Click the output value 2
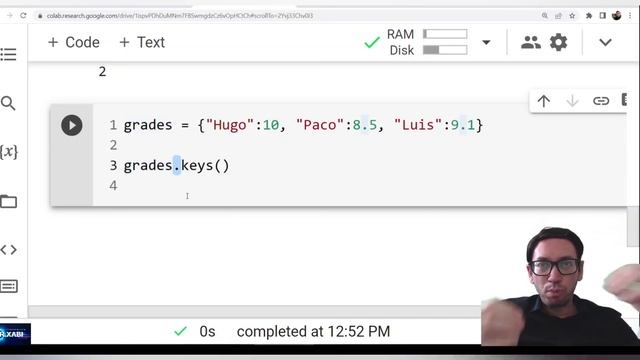The height and width of the screenshot is (360, 640). pyautogui.click(x=102, y=71)
